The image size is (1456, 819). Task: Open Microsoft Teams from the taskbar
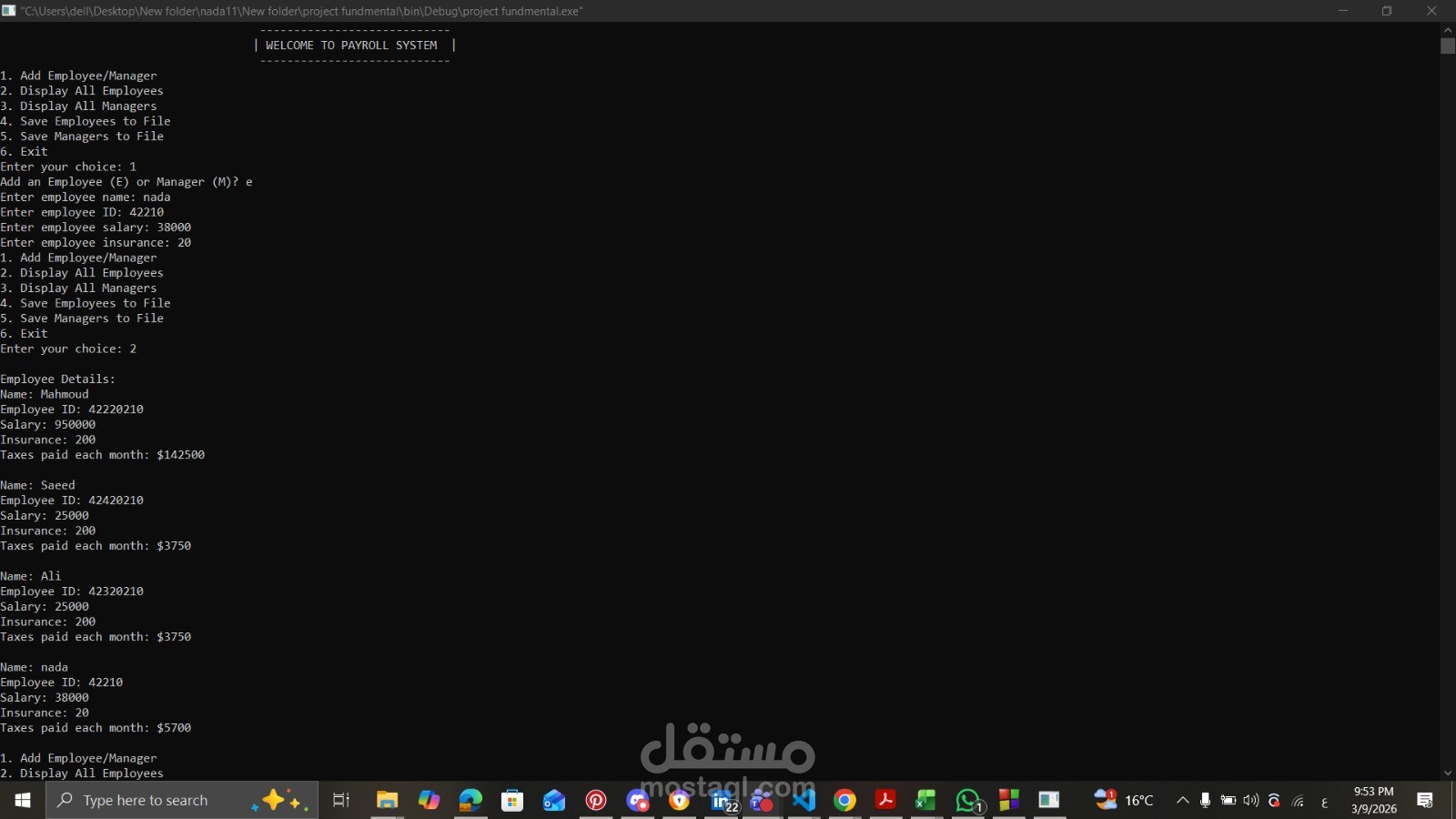click(762, 800)
